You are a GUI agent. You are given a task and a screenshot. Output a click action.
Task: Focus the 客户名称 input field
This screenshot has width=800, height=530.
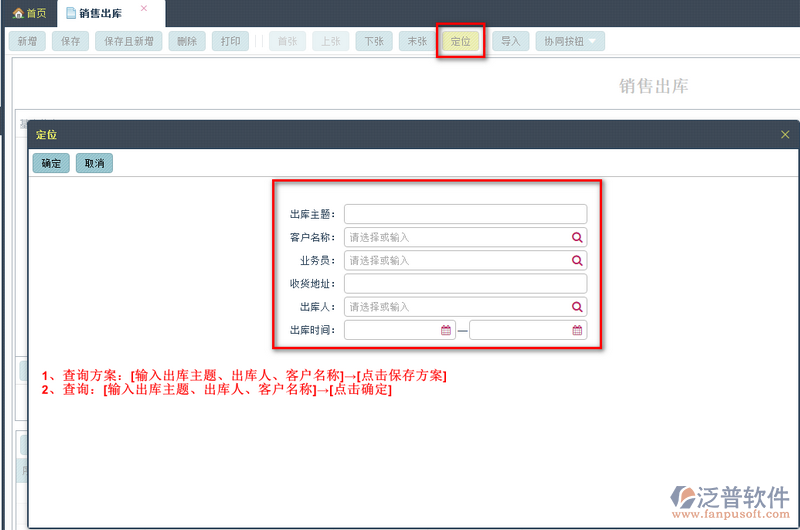[x=465, y=237]
